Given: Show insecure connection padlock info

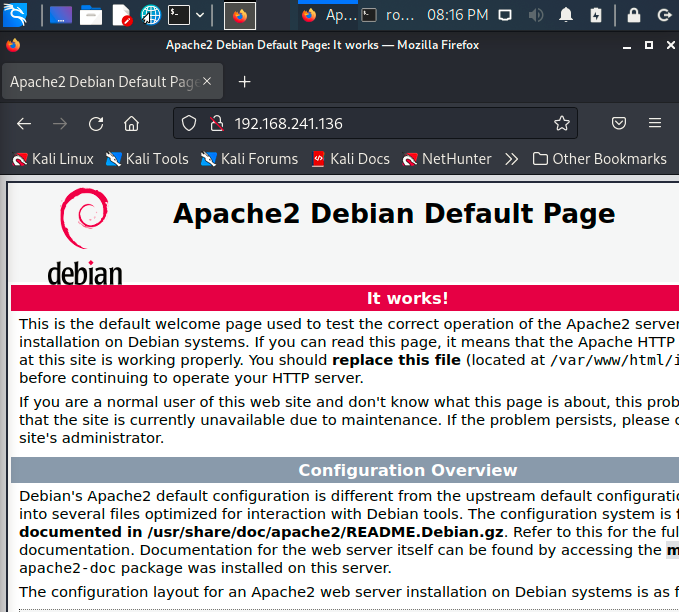Looking at the screenshot, I should click(x=217, y=123).
